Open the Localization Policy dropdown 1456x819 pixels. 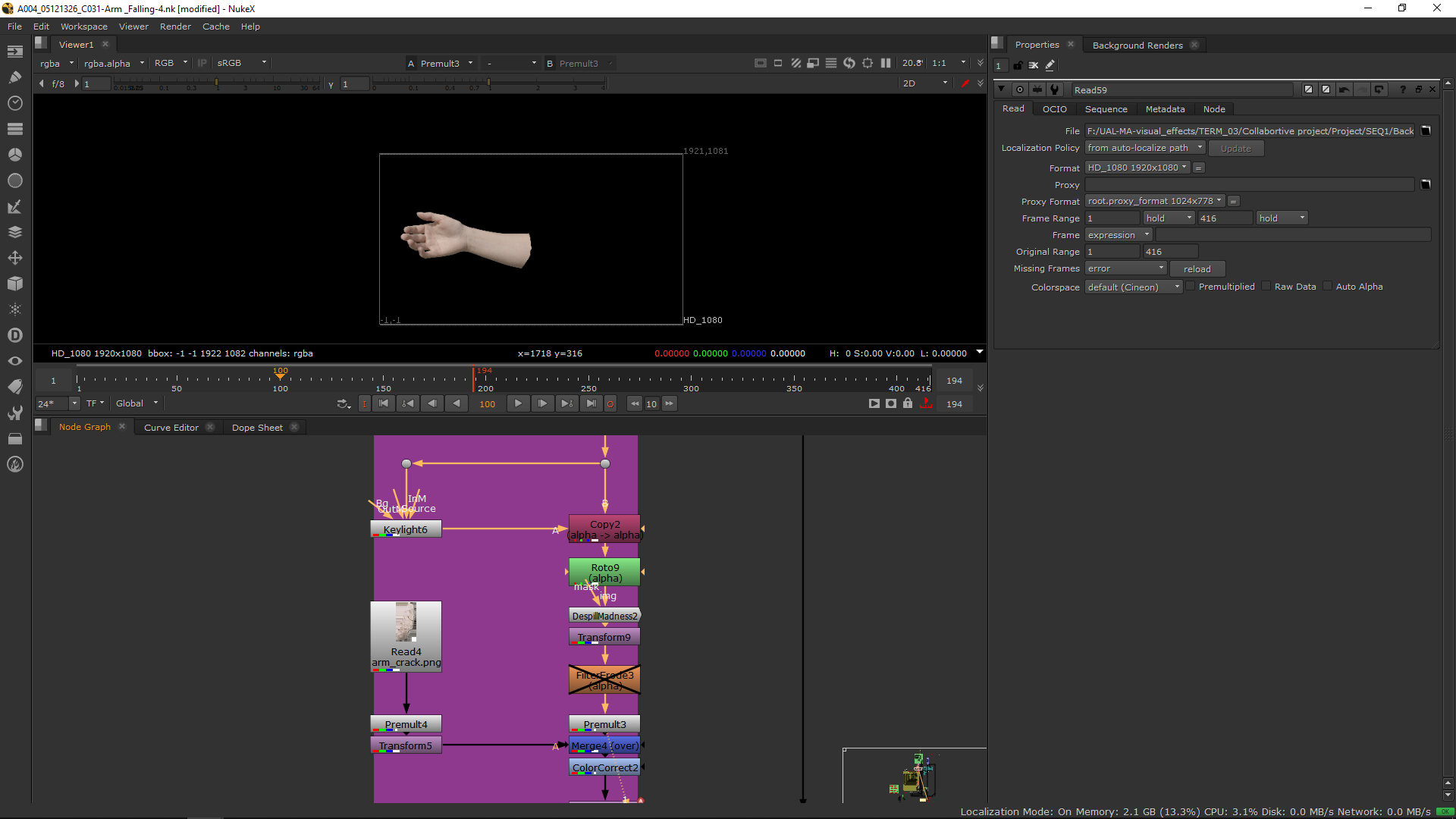[x=1144, y=148]
